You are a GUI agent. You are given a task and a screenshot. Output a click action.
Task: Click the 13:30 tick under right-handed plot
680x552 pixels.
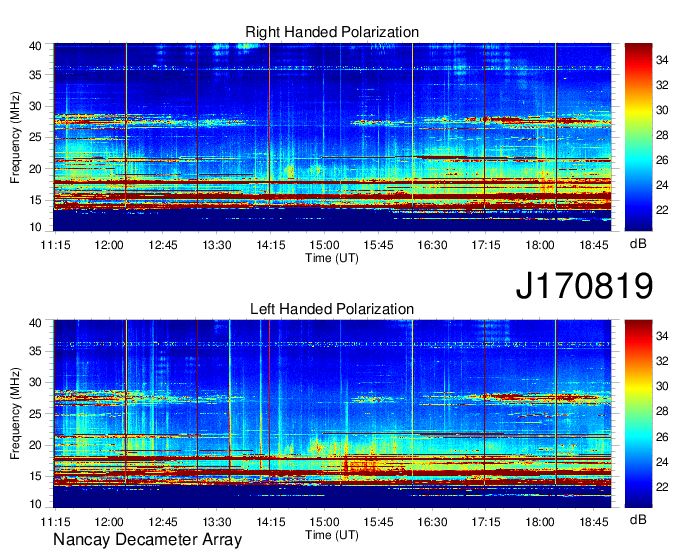click(217, 245)
